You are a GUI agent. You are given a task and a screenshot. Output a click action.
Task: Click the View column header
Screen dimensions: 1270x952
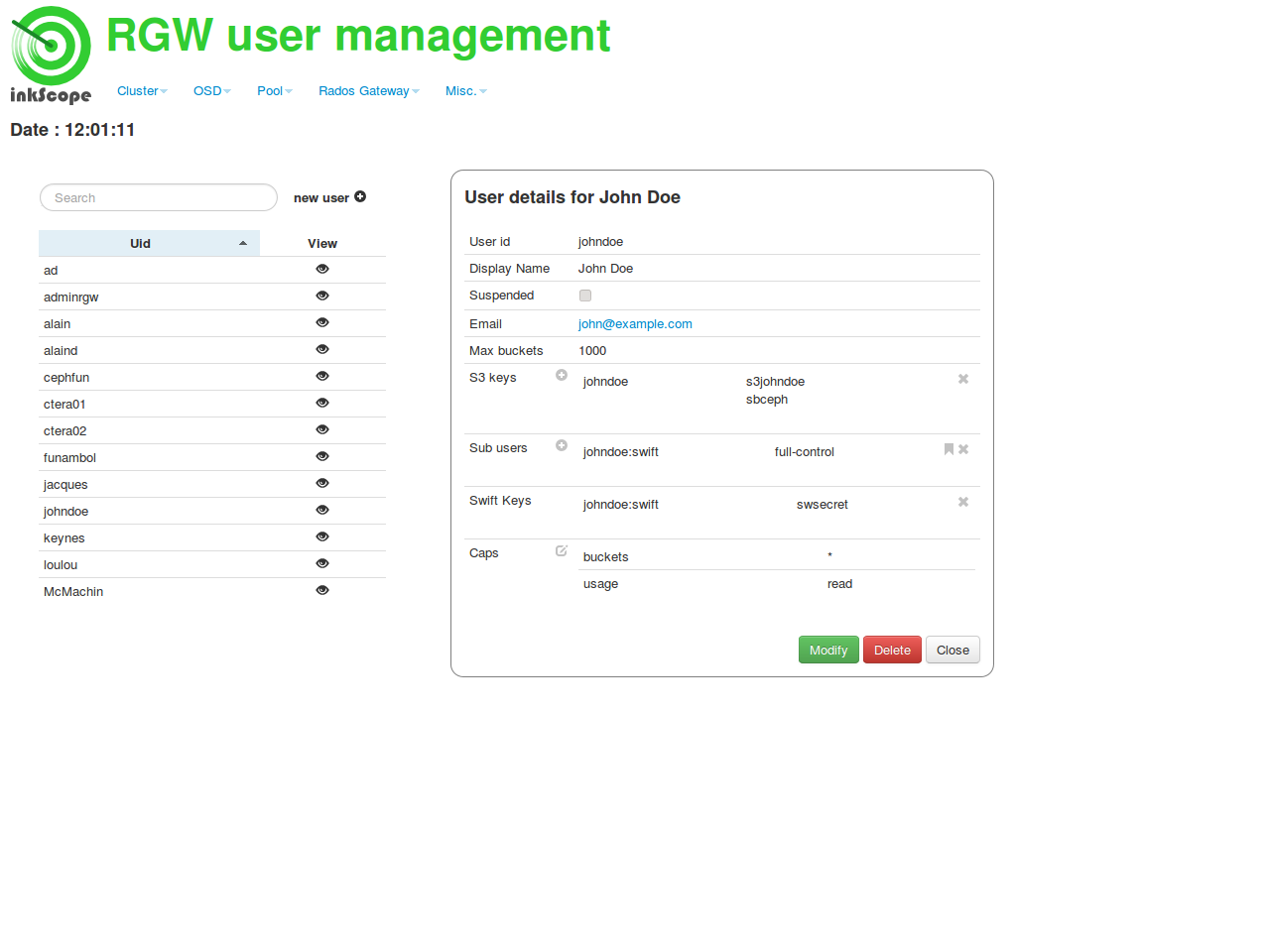(322, 243)
